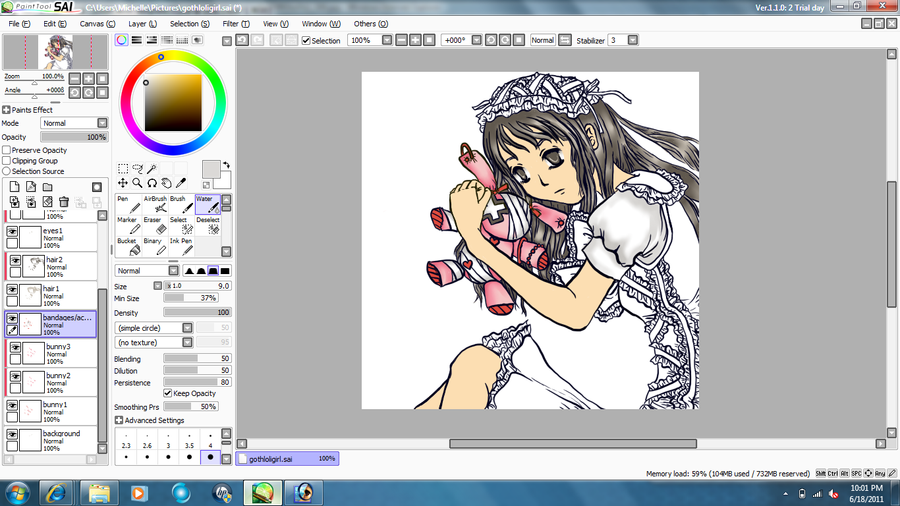
Task: Choose the Deselect pen tool
Action: coord(208,225)
